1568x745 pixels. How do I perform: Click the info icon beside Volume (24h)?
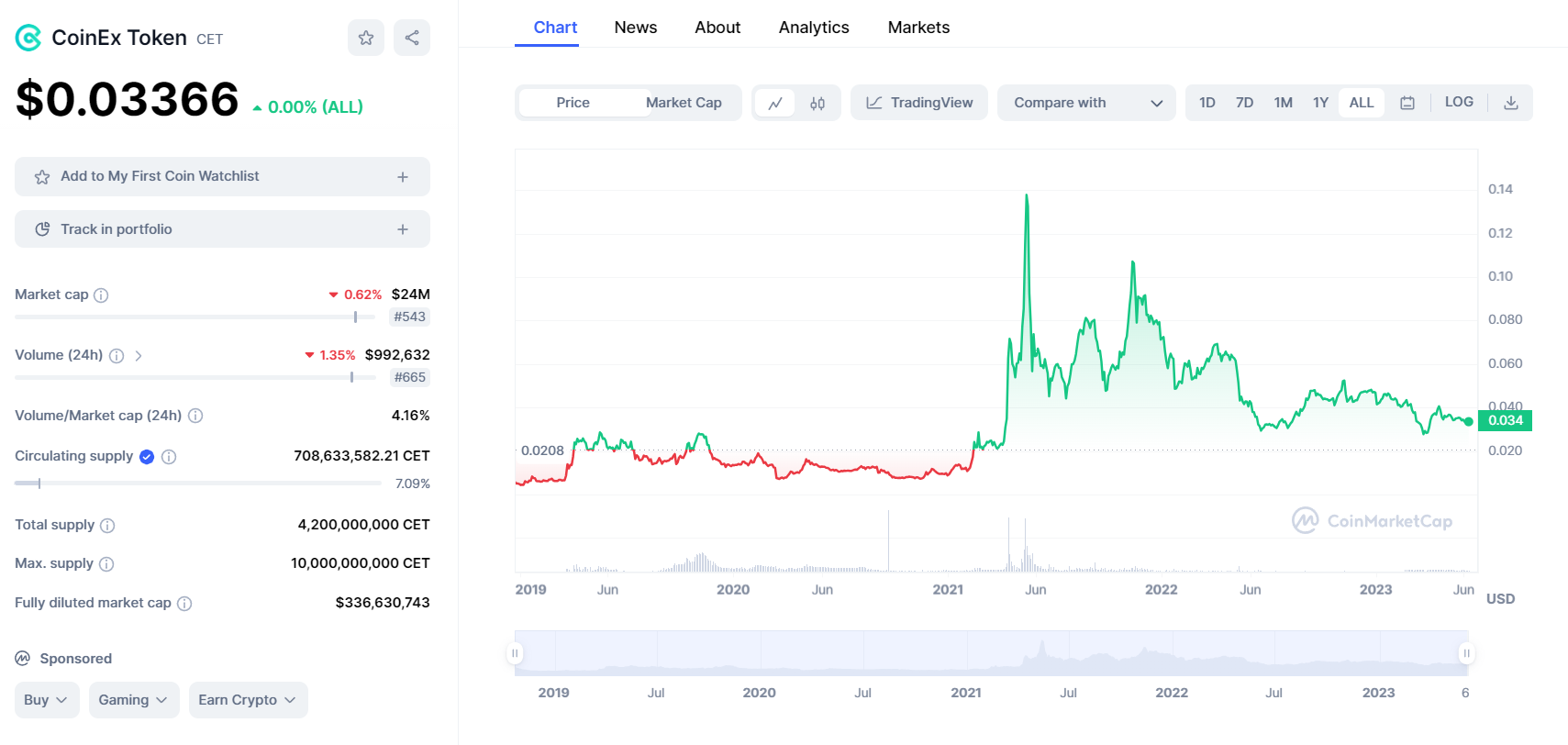(117, 356)
